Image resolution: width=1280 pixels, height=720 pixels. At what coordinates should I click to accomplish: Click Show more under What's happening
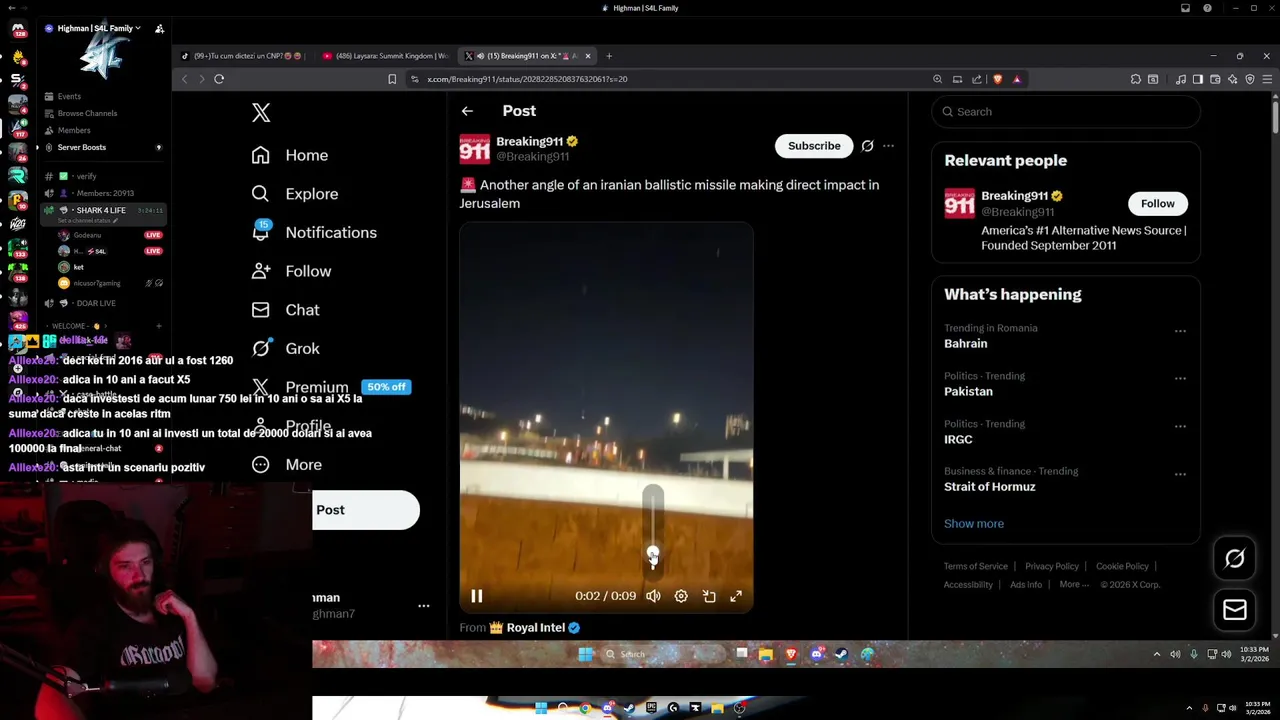[974, 524]
